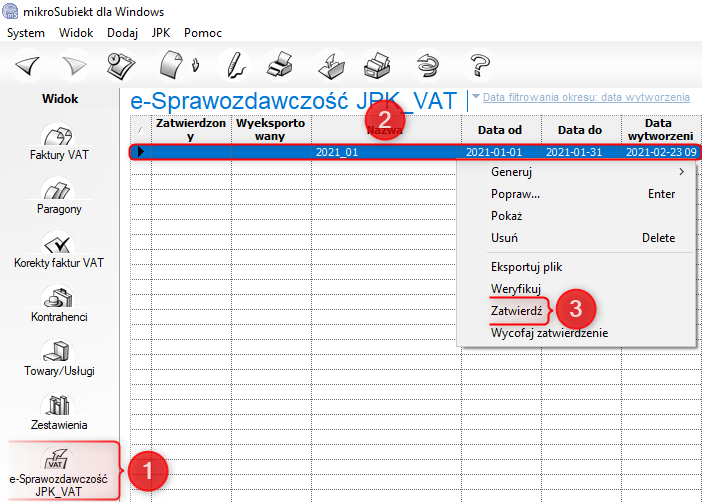The height and width of the screenshot is (502, 702).
Task: Choose Weryfikuj in context menu
Action: pos(576,289)
